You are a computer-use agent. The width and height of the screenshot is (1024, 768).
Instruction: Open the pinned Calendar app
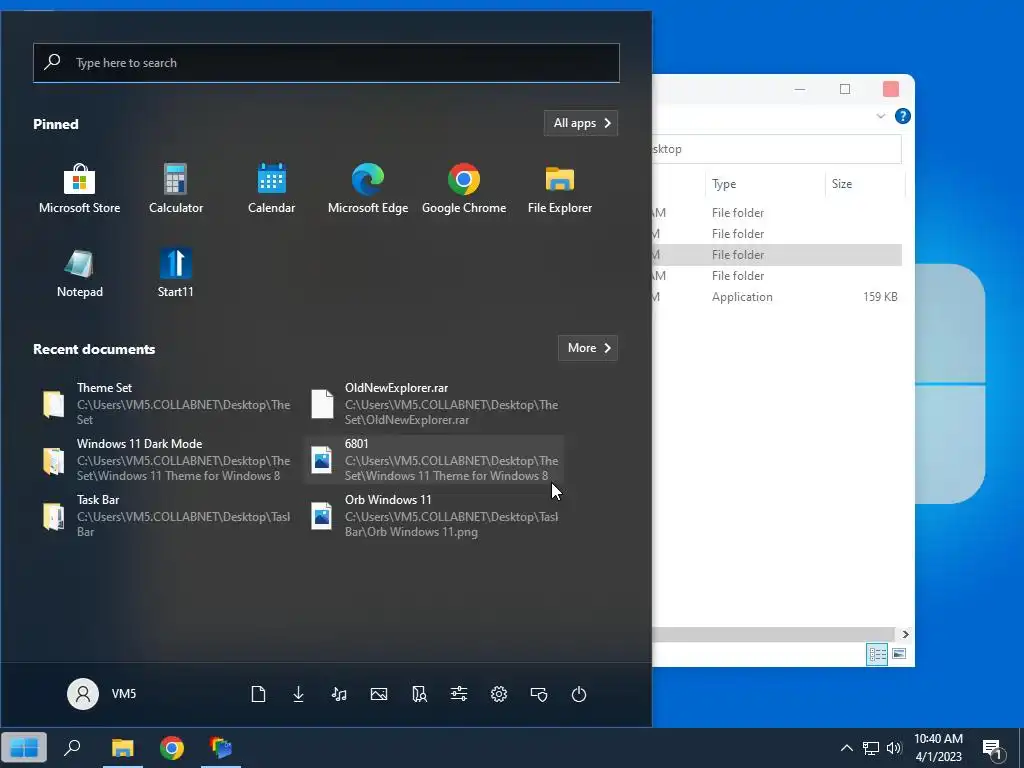tap(272, 189)
